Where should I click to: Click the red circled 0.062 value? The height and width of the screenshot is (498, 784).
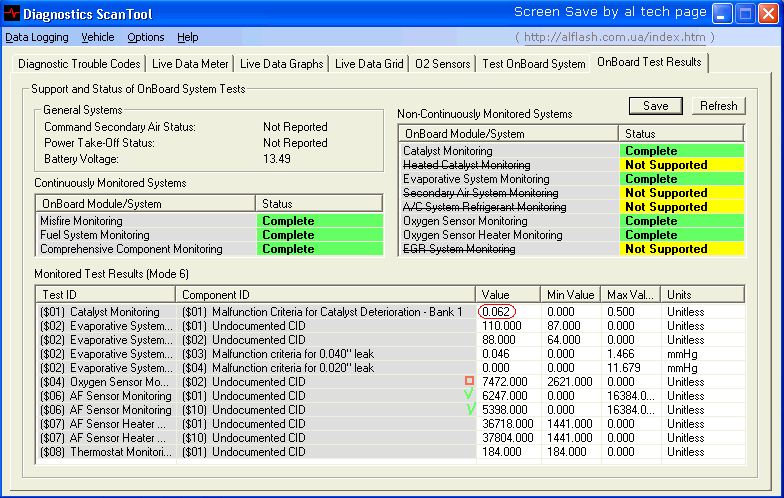pos(497,312)
